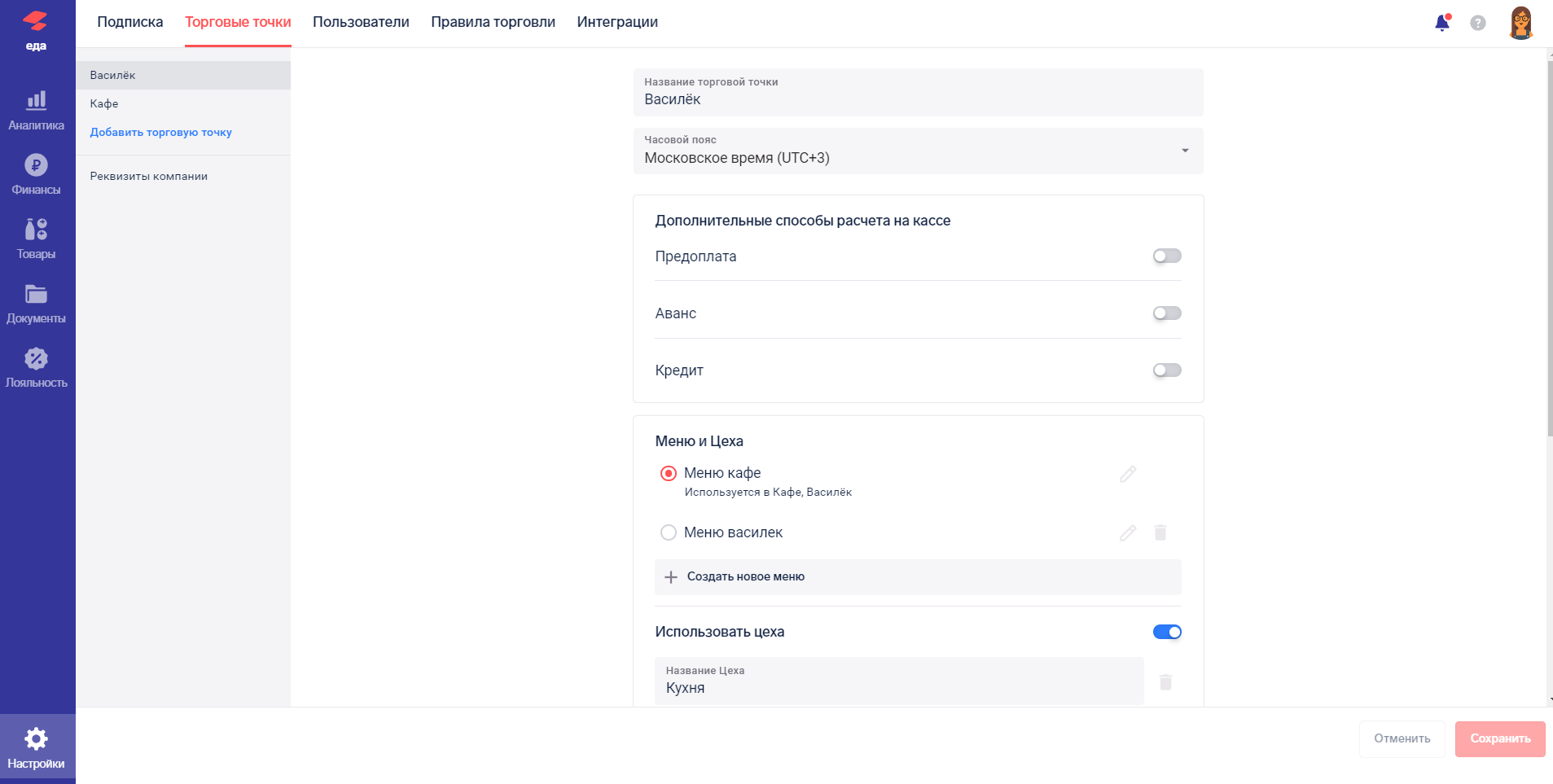The height and width of the screenshot is (784, 1553).
Task: Click the Название торговой точки input field
Action: 918,92
